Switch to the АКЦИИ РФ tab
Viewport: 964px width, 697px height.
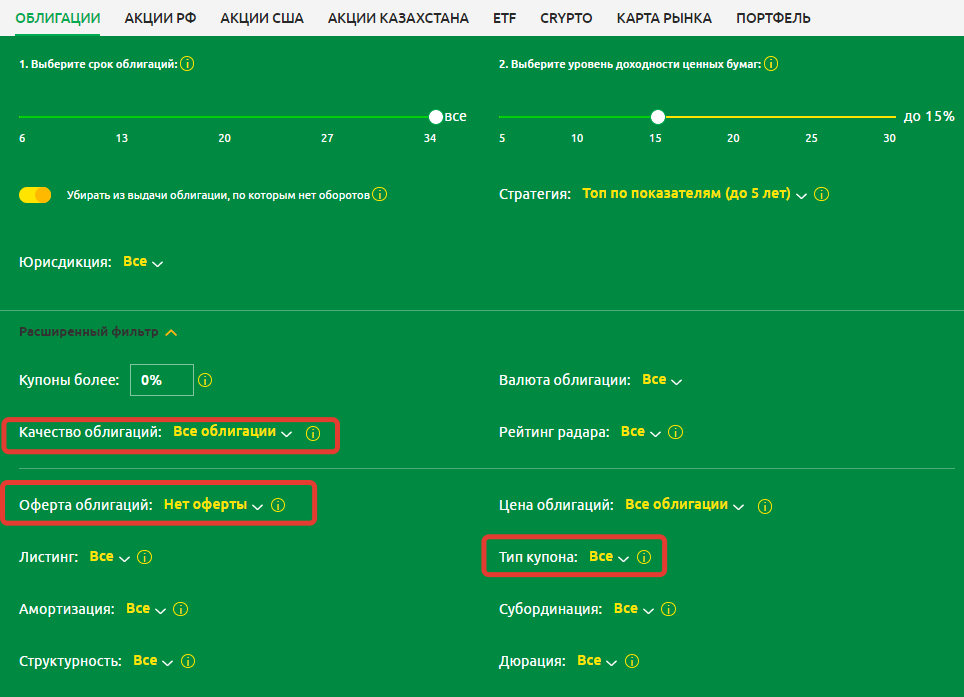160,18
